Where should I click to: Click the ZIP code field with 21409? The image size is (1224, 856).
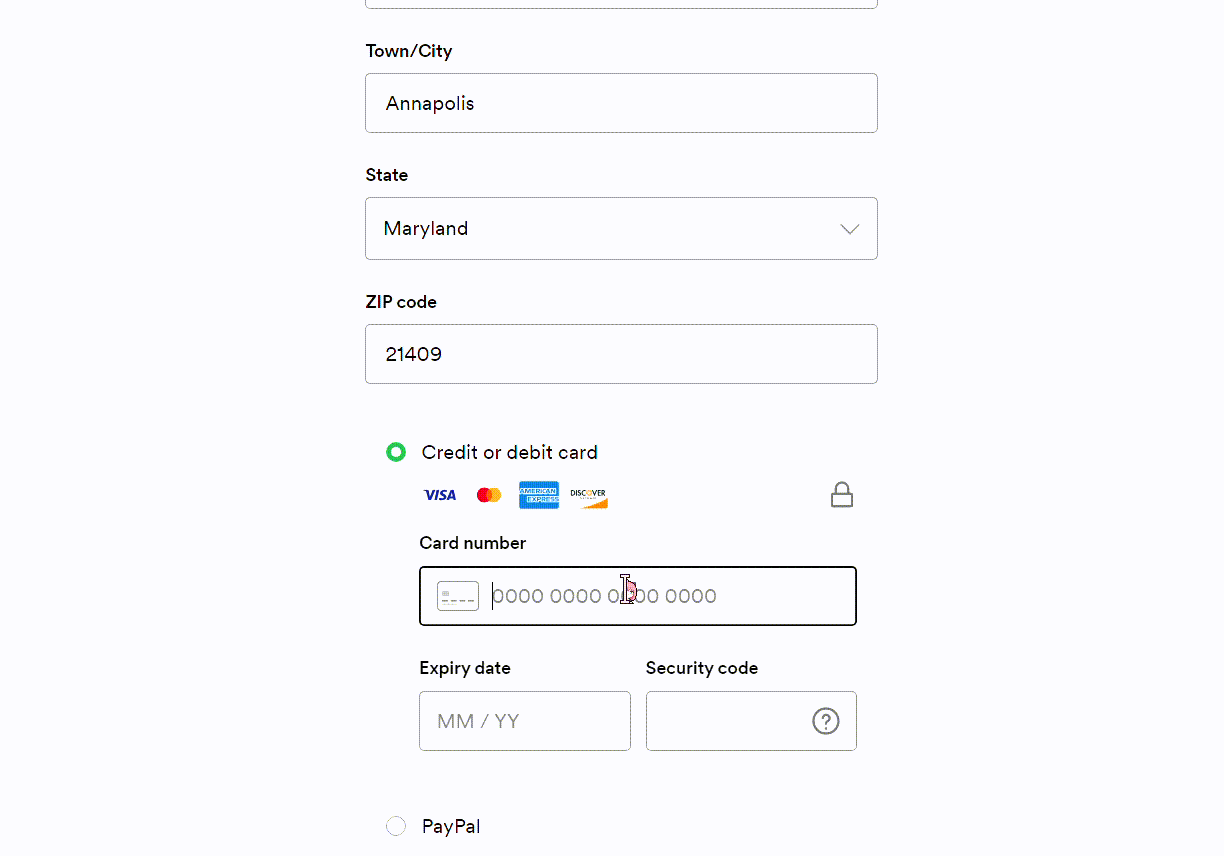tap(620, 354)
